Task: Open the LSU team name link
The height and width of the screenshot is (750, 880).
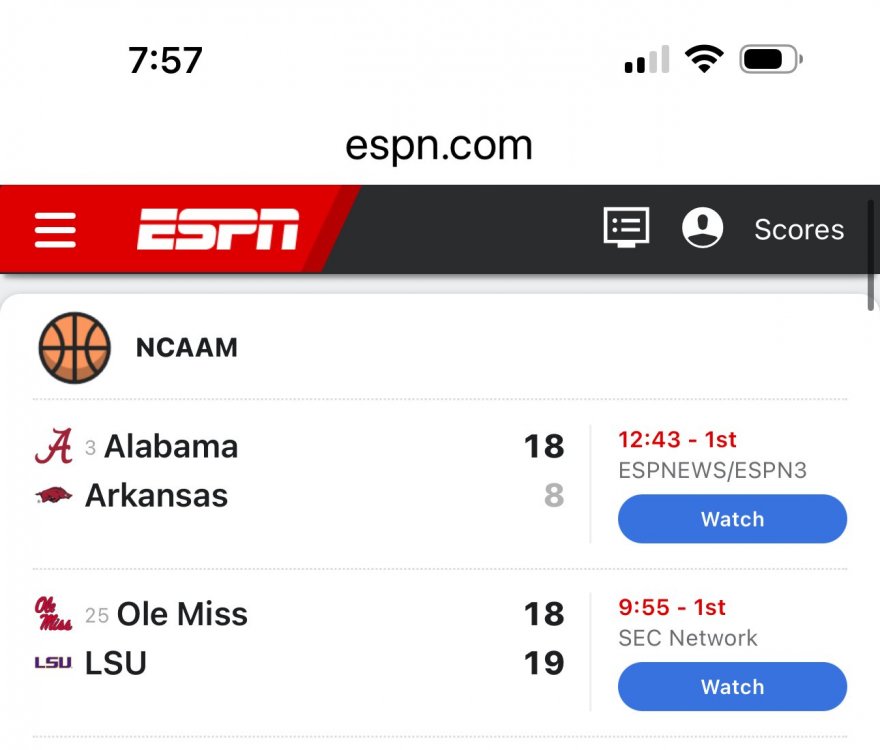Action: (116, 663)
